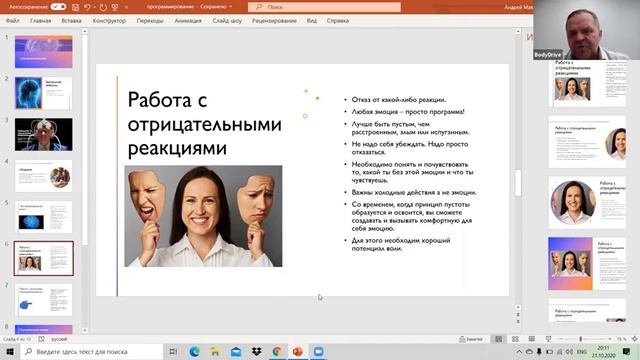Open the Справка ribbon tab
Screen dimensions: 640x360
point(338,20)
